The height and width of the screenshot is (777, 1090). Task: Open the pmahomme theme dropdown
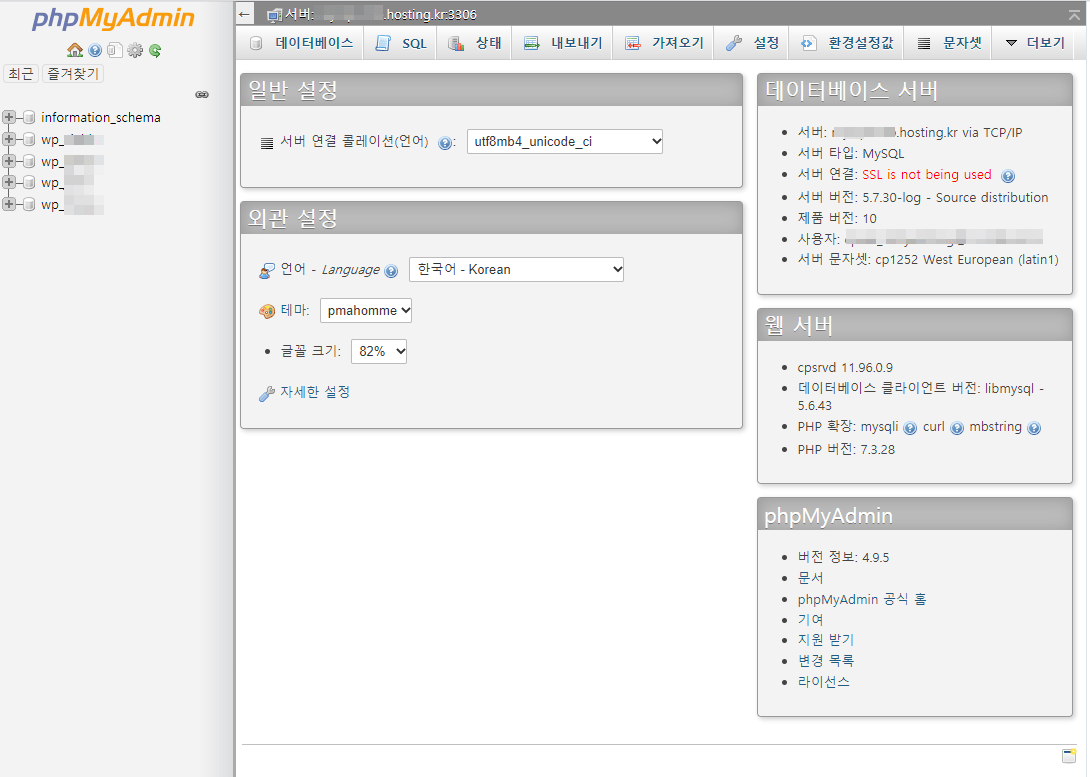366,311
